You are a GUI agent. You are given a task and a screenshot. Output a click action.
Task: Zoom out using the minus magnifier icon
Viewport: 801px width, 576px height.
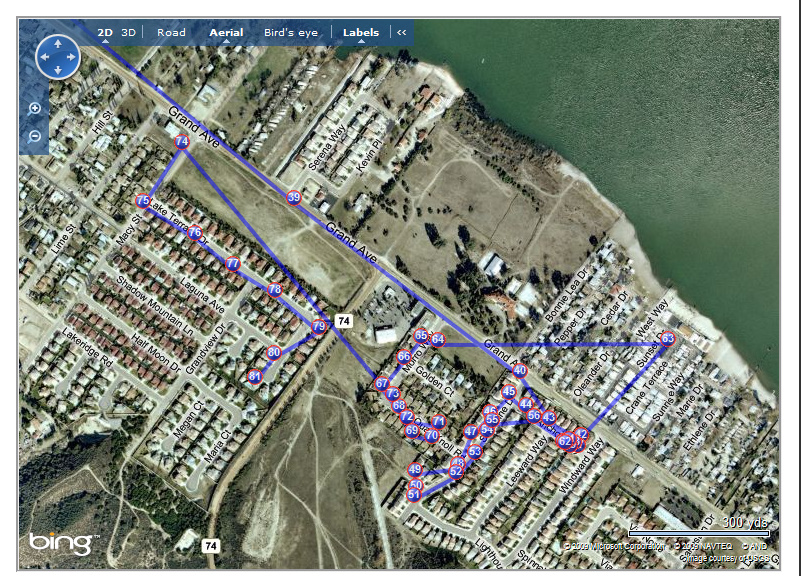point(34,136)
